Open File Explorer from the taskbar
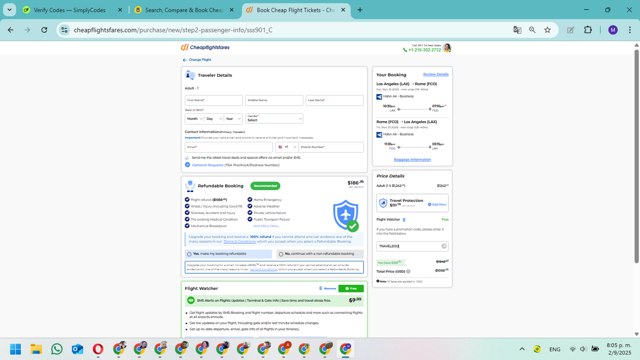Viewport: 640px width, 360px height. (x=36, y=349)
